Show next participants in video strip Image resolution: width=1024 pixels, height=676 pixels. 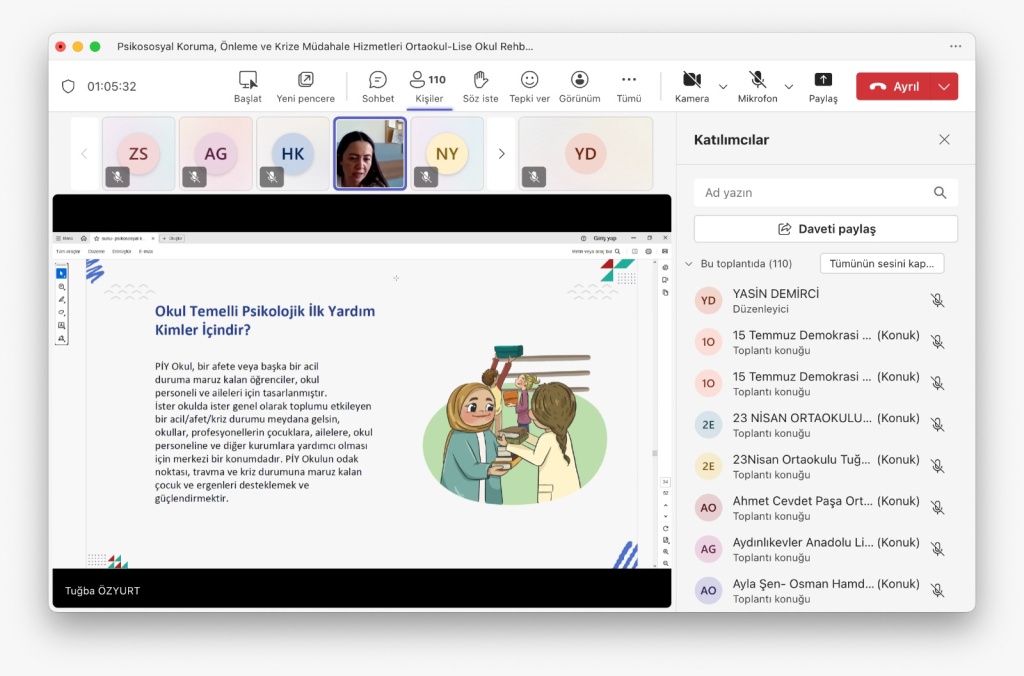[x=501, y=154]
